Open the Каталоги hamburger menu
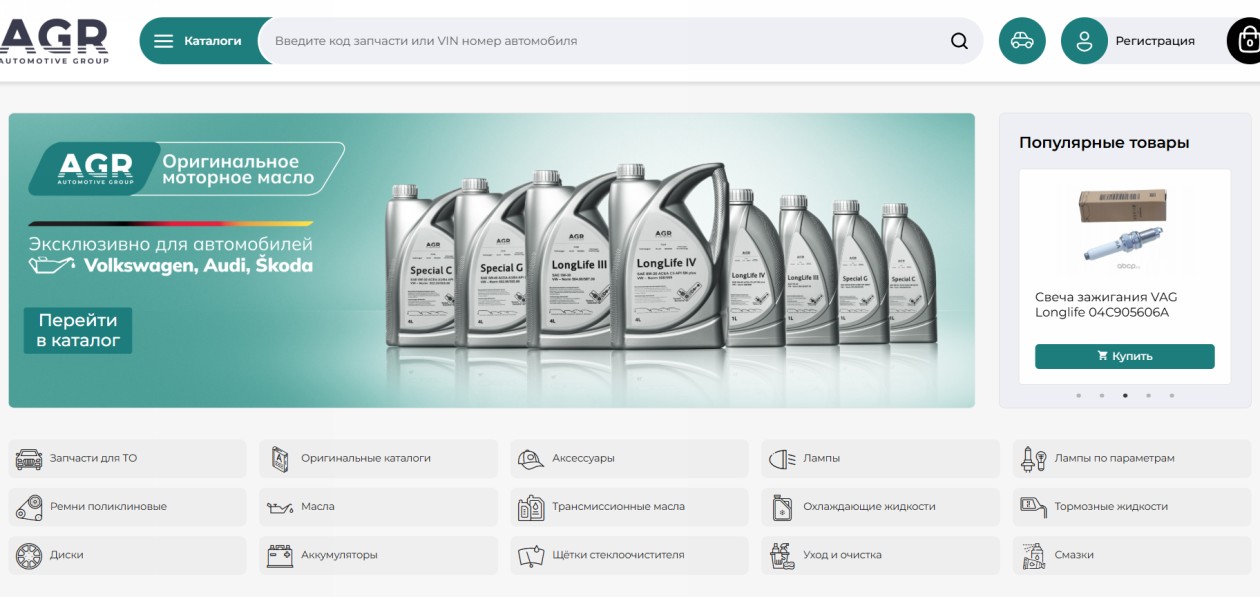Viewport: 1260px width, 597px height. pos(199,41)
